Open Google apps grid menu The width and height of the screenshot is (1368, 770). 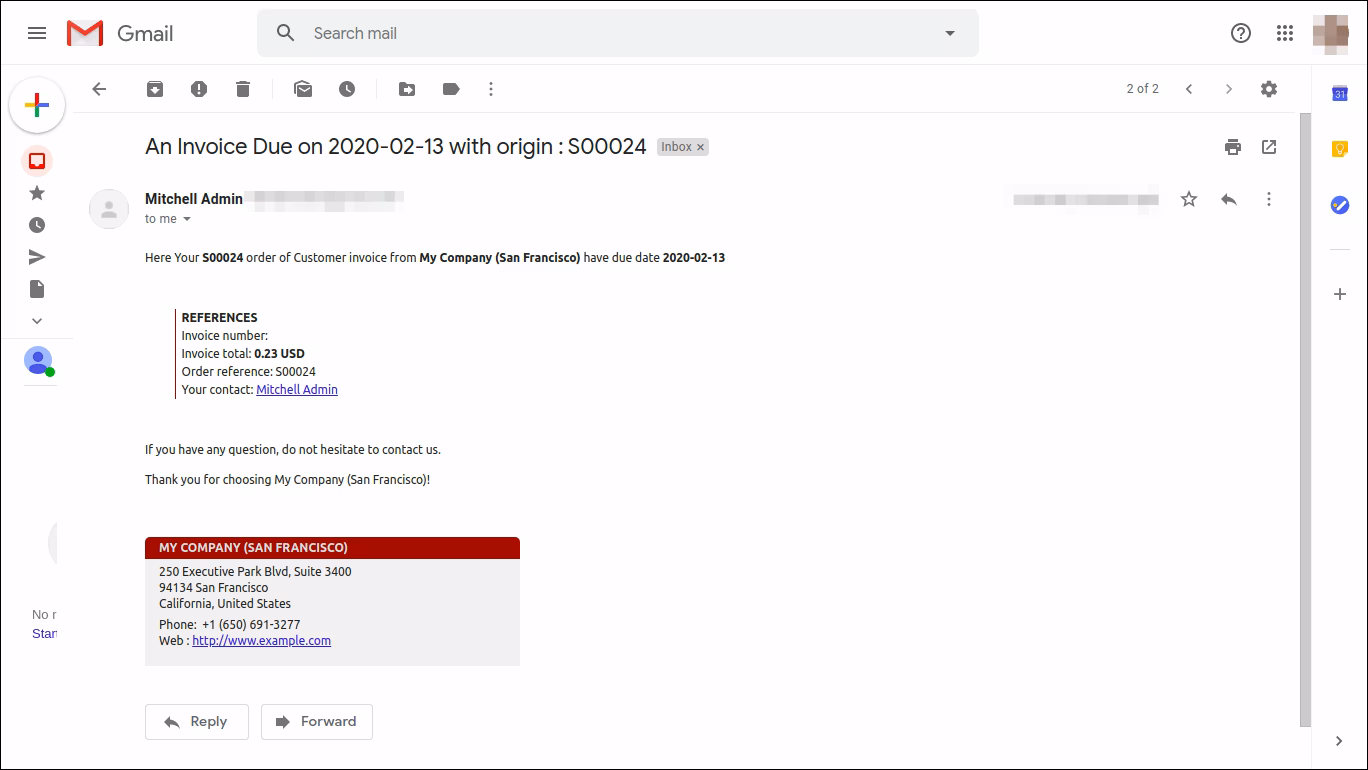[x=1285, y=33]
